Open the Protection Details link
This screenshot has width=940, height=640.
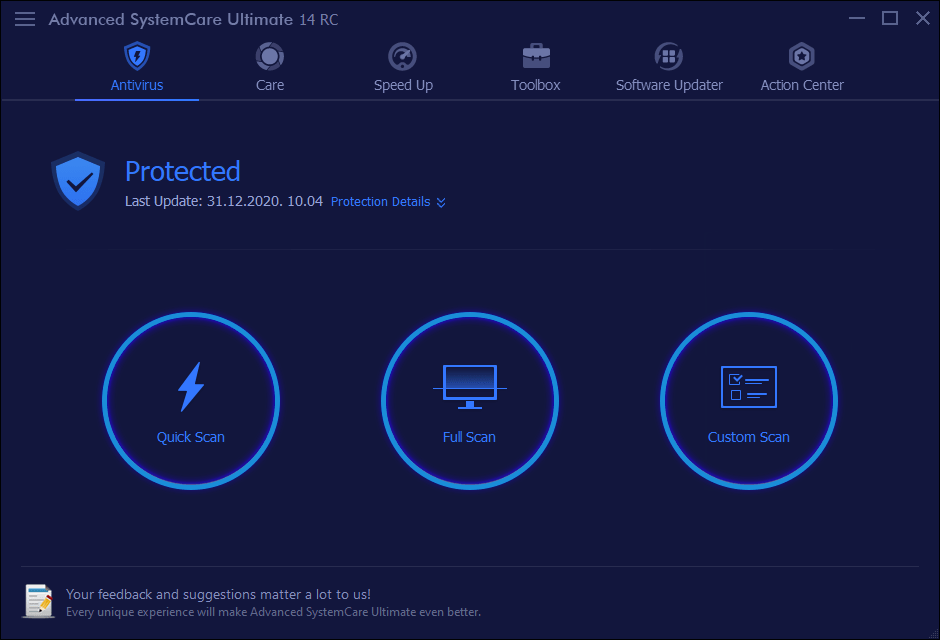[381, 202]
